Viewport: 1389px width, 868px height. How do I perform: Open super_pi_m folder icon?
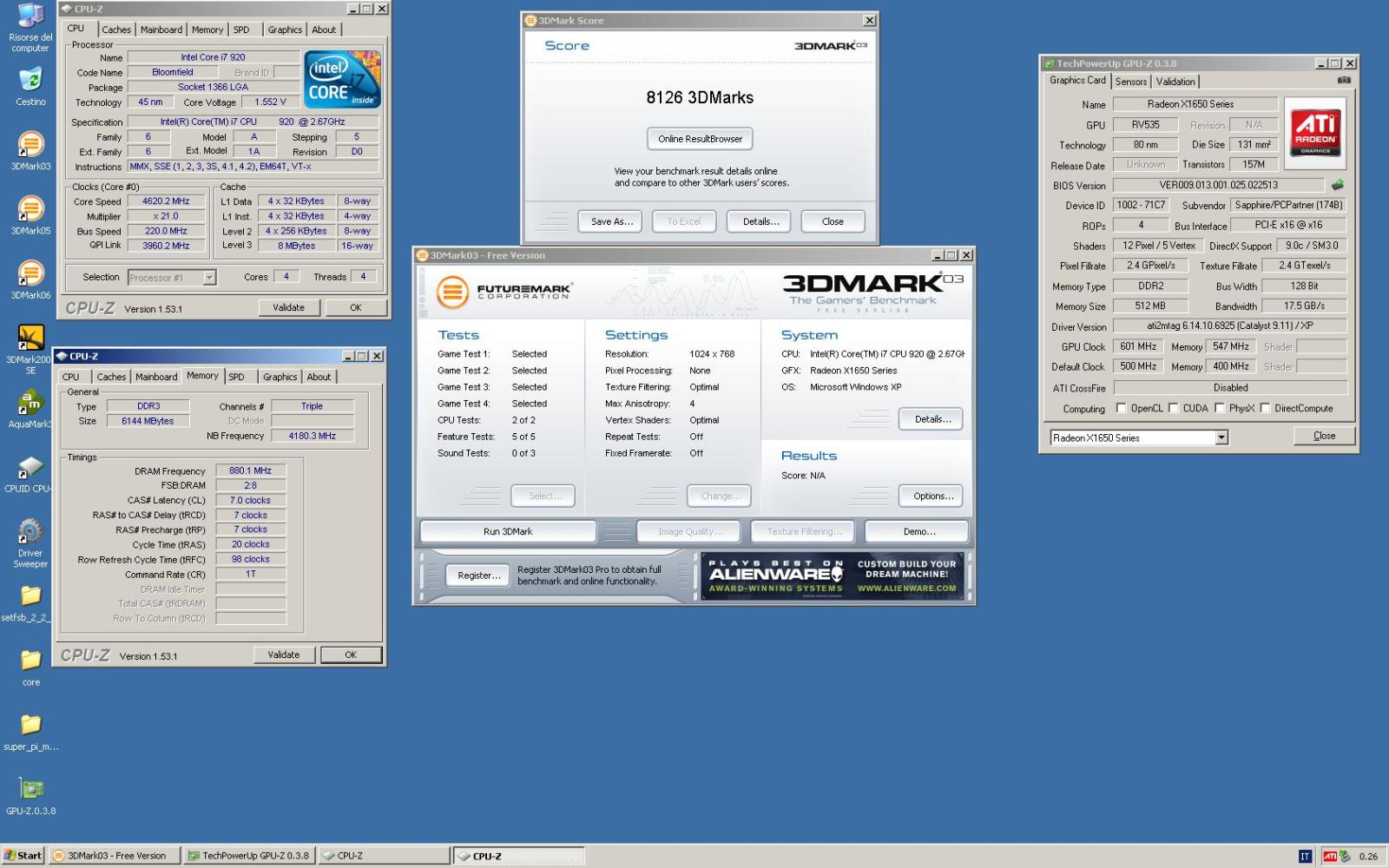click(x=30, y=732)
